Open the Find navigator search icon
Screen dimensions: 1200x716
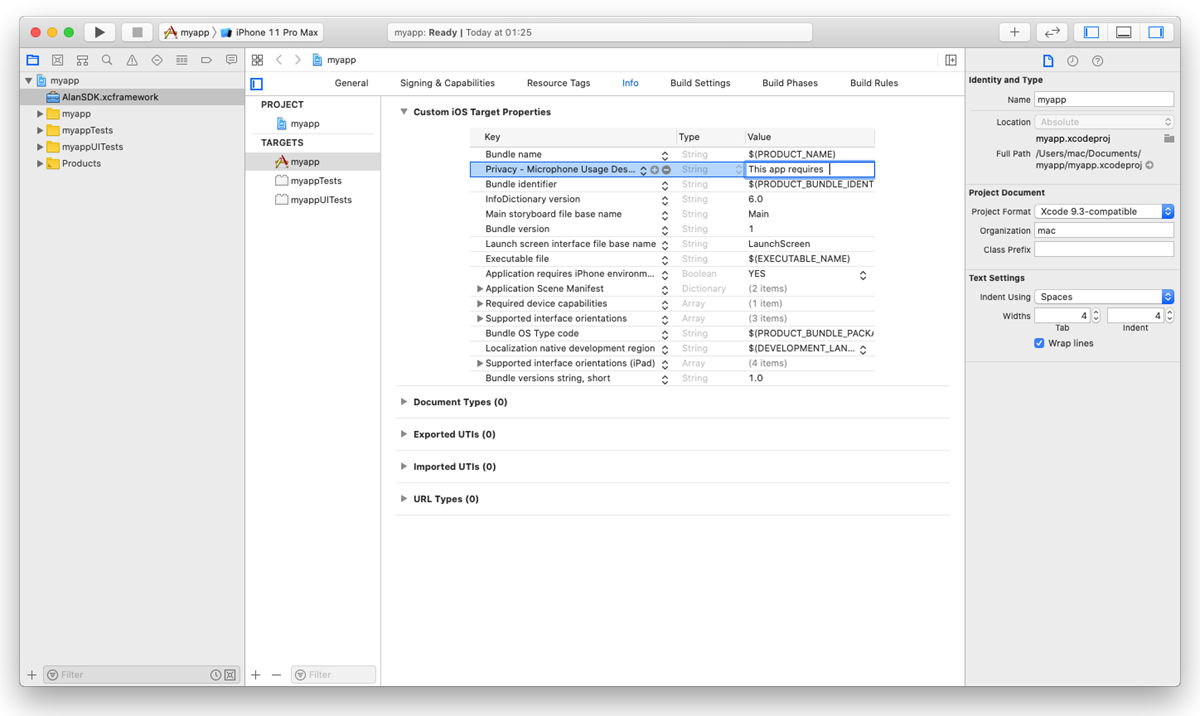pyautogui.click(x=107, y=60)
